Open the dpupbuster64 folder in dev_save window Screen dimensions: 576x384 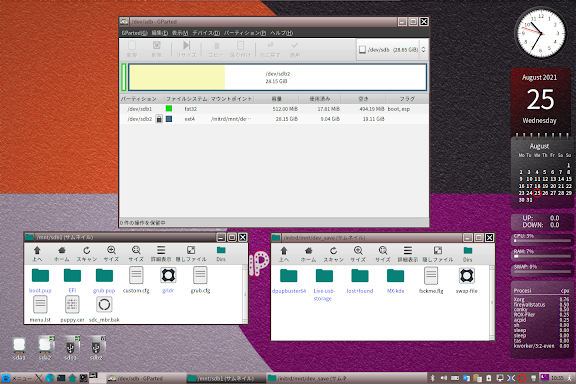(x=289, y=281)
